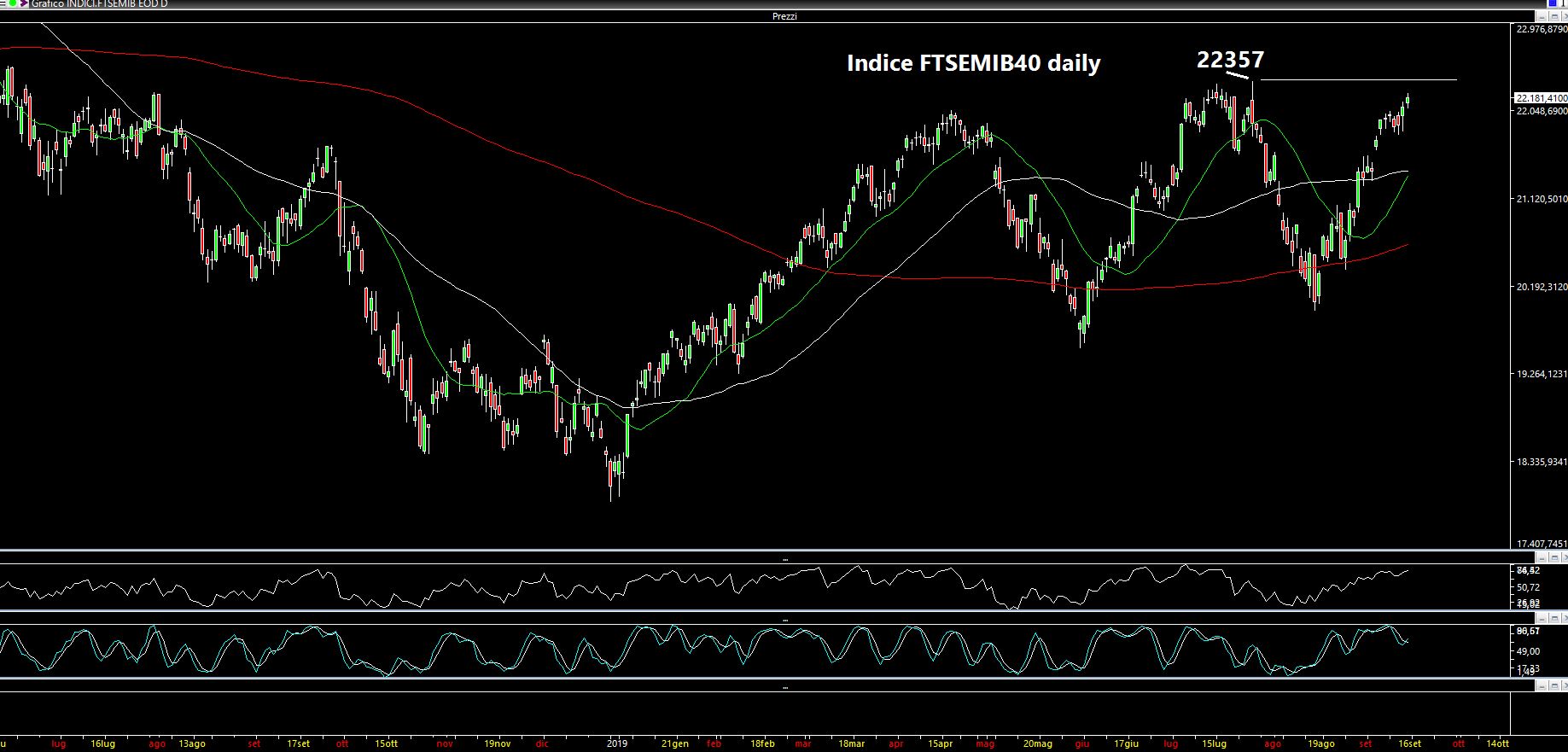
Task: Click the 50,72 indicator scale value
Action: tap(1528, 587)
